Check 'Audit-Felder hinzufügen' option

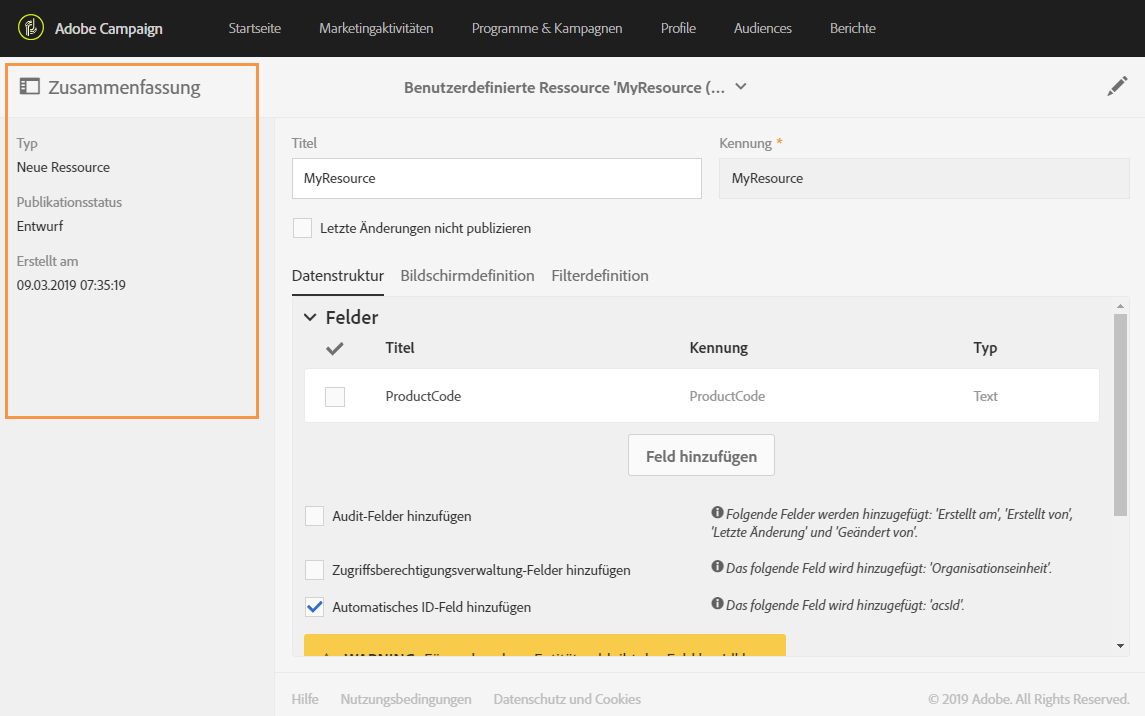tap(315, 516)
